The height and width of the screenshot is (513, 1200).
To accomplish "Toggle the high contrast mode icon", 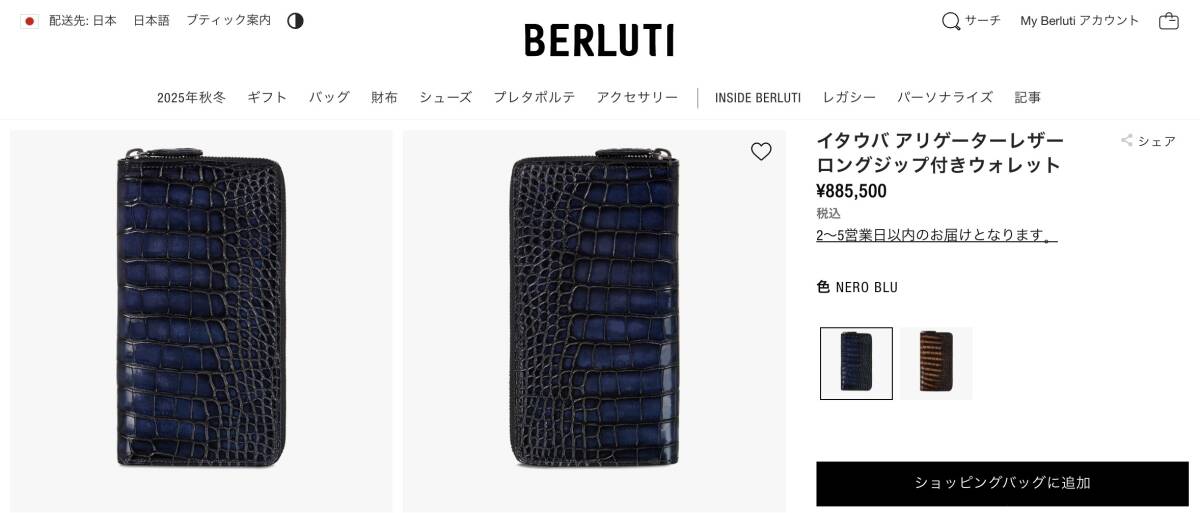I will [x=295, y=21].
